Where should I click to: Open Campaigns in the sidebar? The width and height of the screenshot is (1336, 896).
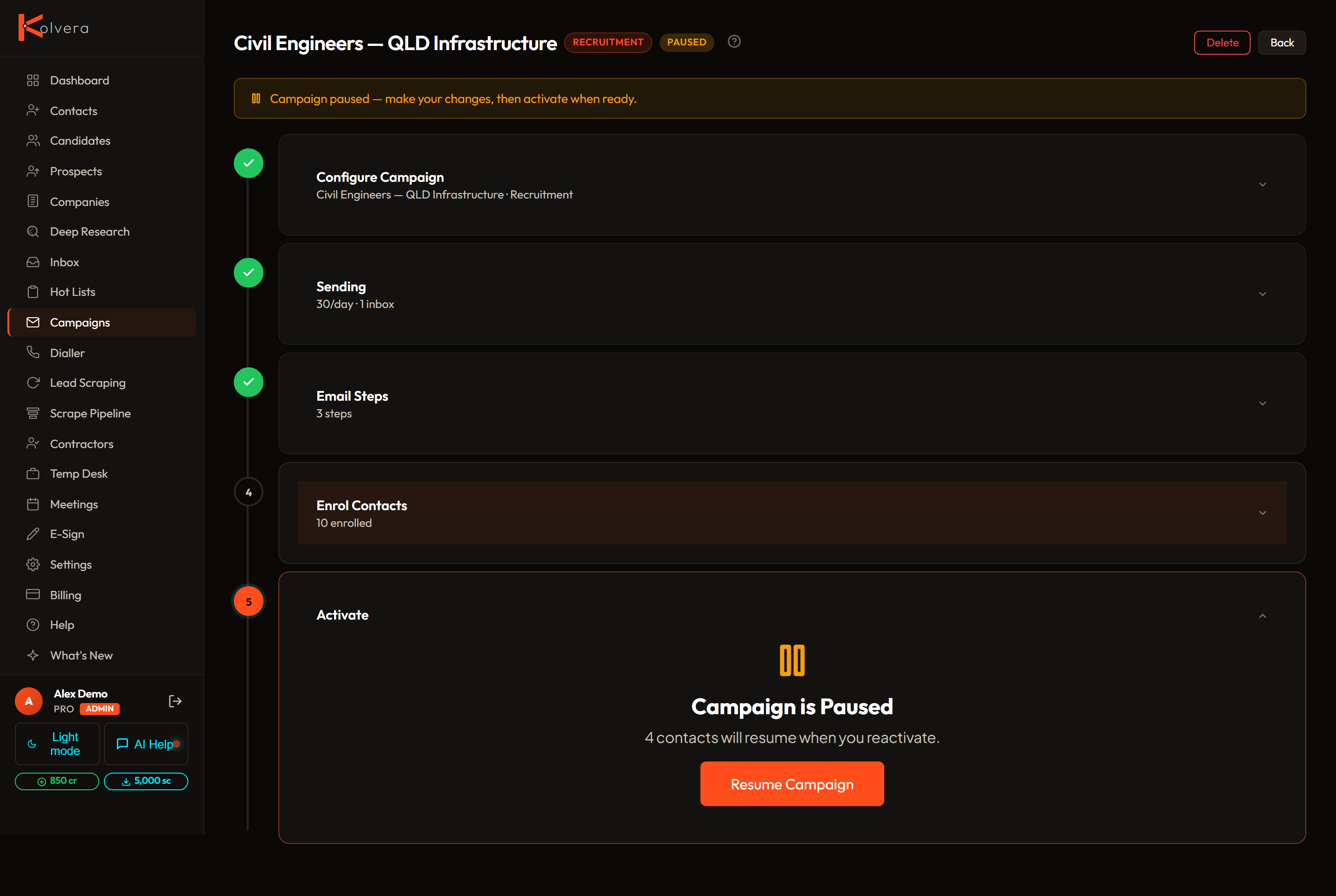[102, 322]
